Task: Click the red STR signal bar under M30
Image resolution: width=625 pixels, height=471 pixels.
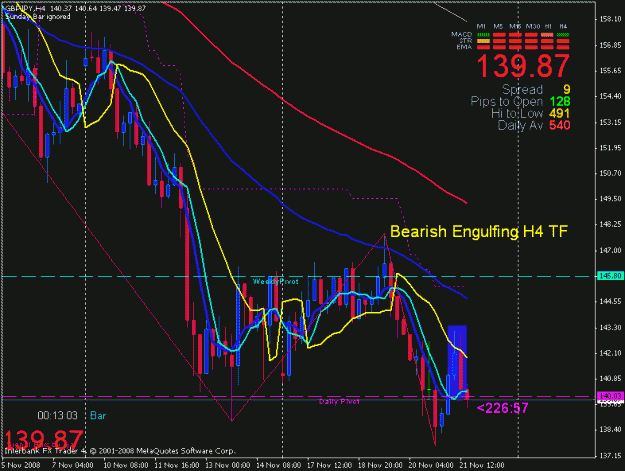Action: click(531, 41)
